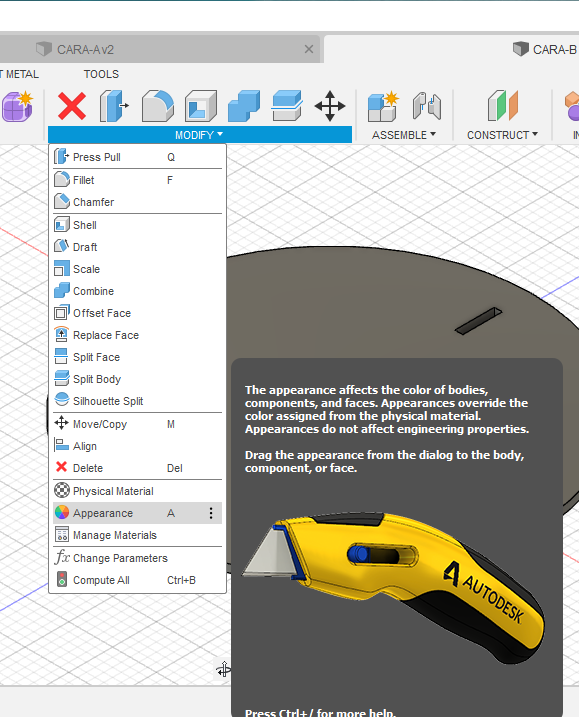Choose Change Parameters menu entry
This screenshot has width=579, height=717.
[x=137, y=558]
